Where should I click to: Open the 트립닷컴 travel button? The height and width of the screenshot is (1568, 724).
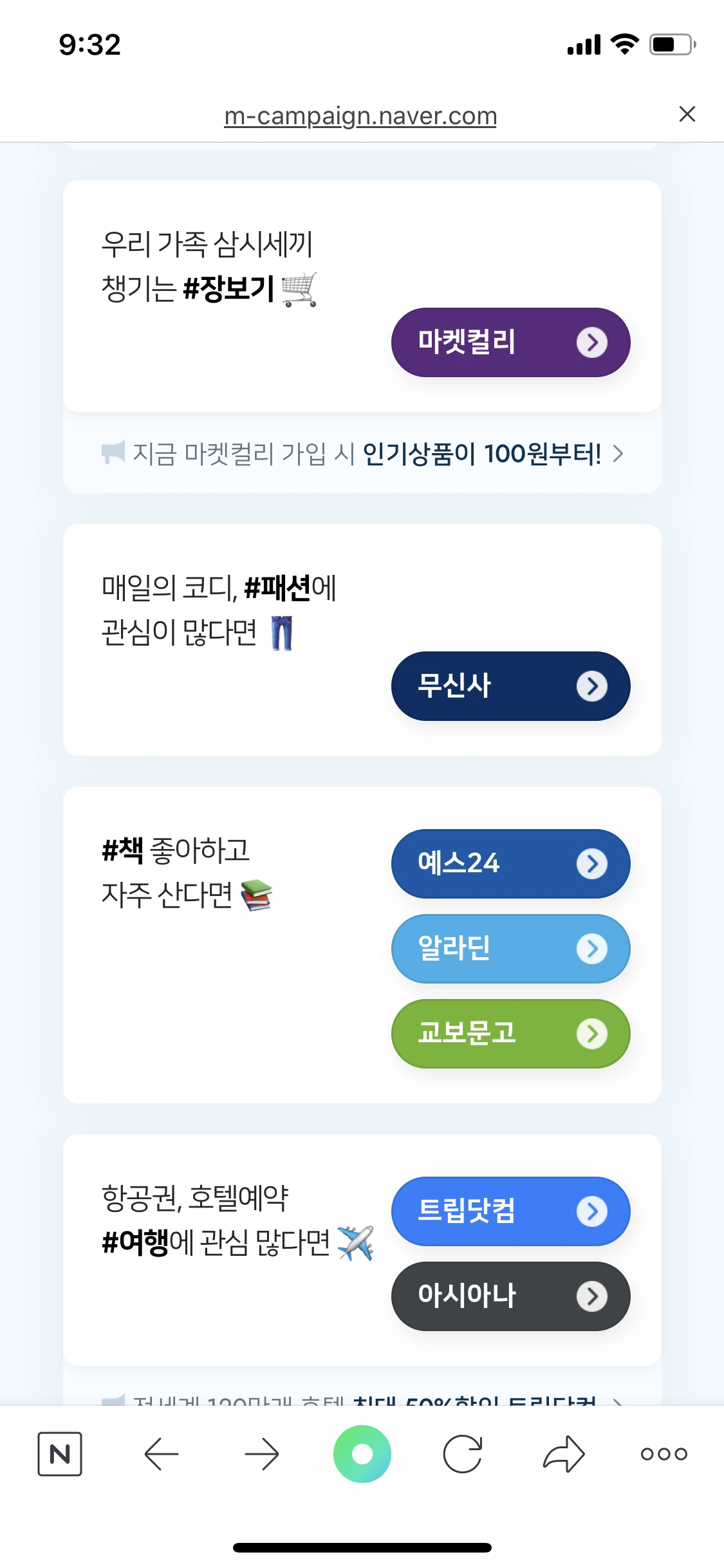(511, 1211)
